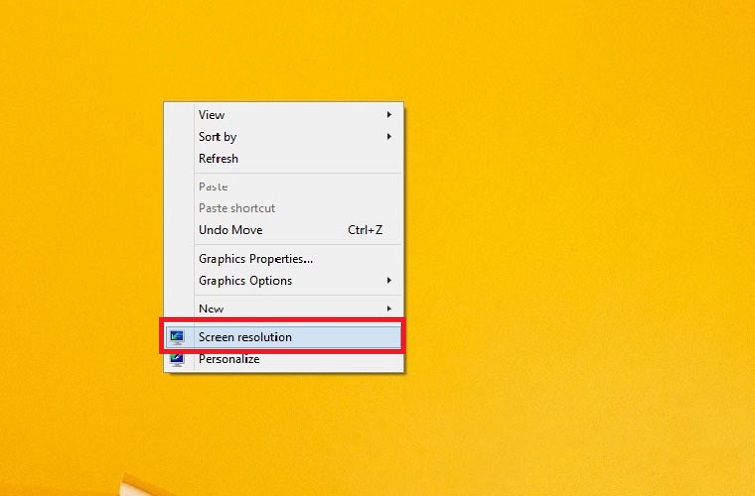
Task: Expand the Sort by submenu arrow
Action: (x=389, y=137)
